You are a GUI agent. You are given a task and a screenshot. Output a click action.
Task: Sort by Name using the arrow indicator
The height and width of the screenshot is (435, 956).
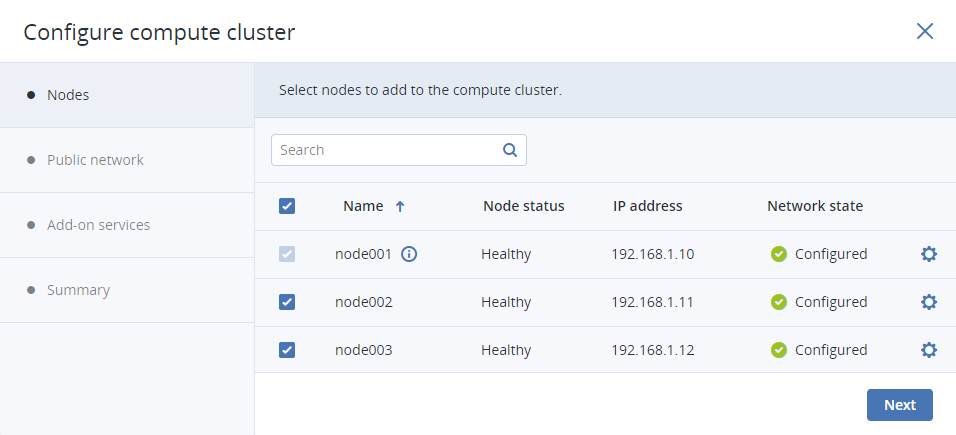(400, 206)
